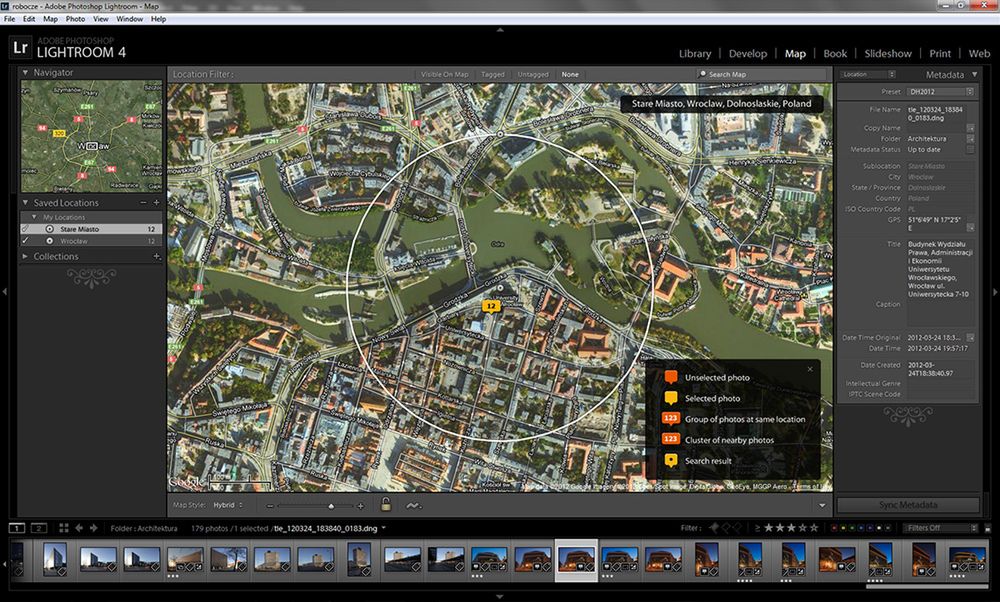Open the toolbar options arrow beside the map
Viewport: 1000px width, 602px height.
tap(822, 506)
